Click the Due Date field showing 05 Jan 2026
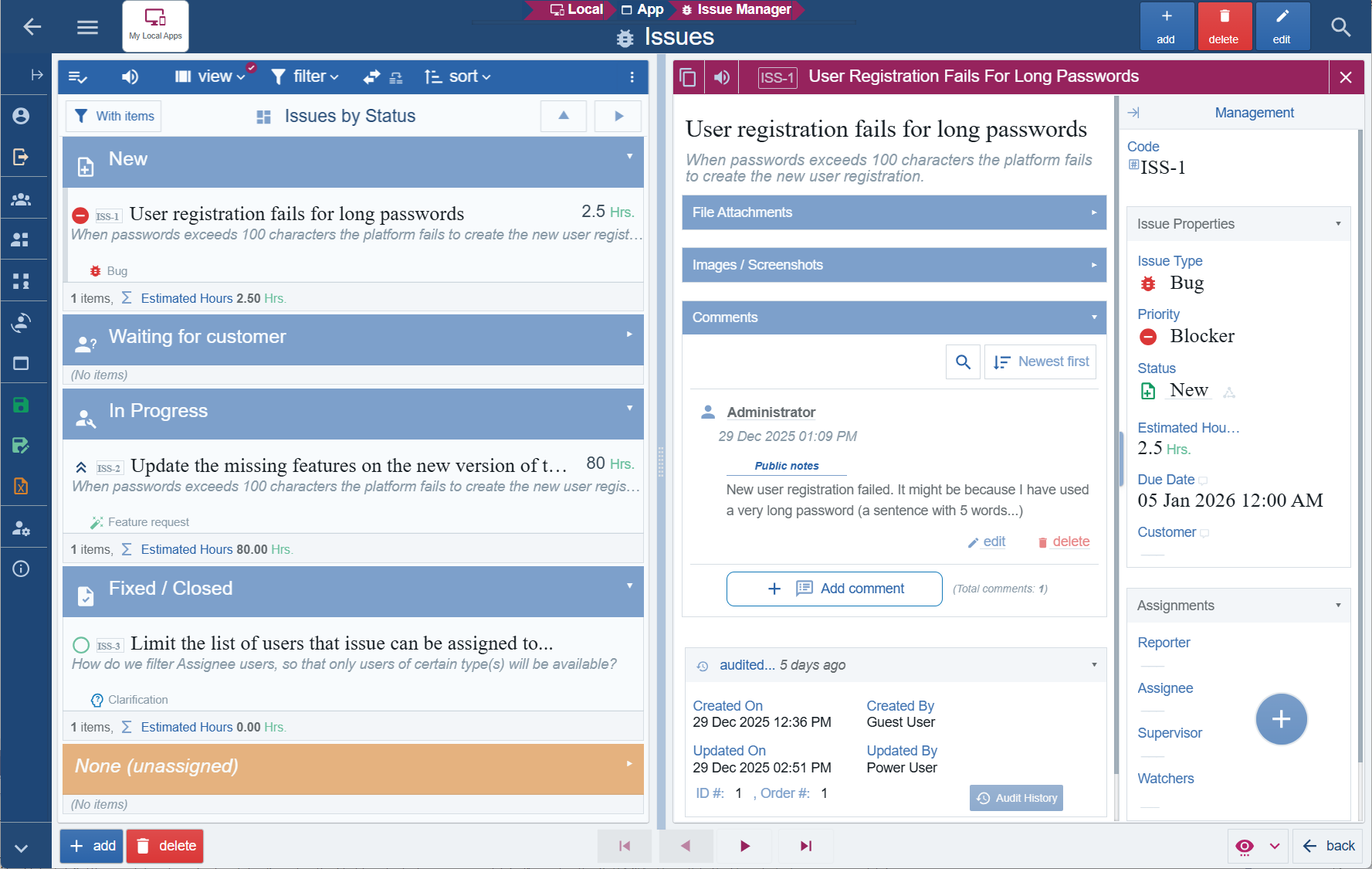This screenshot has height=869, width=1372. coord(1228,501)
